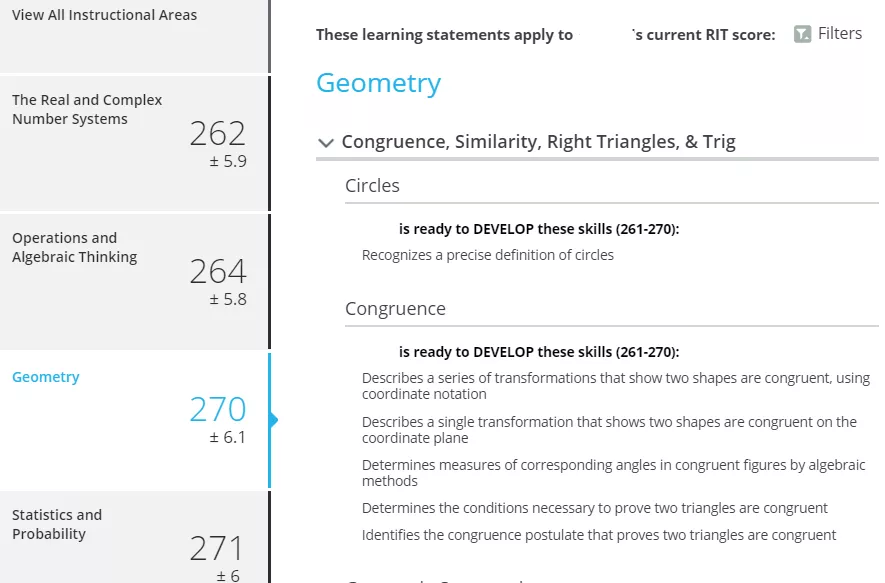Open Statistics and Probability area
The image size is (885, 583).
pos(134,537)
